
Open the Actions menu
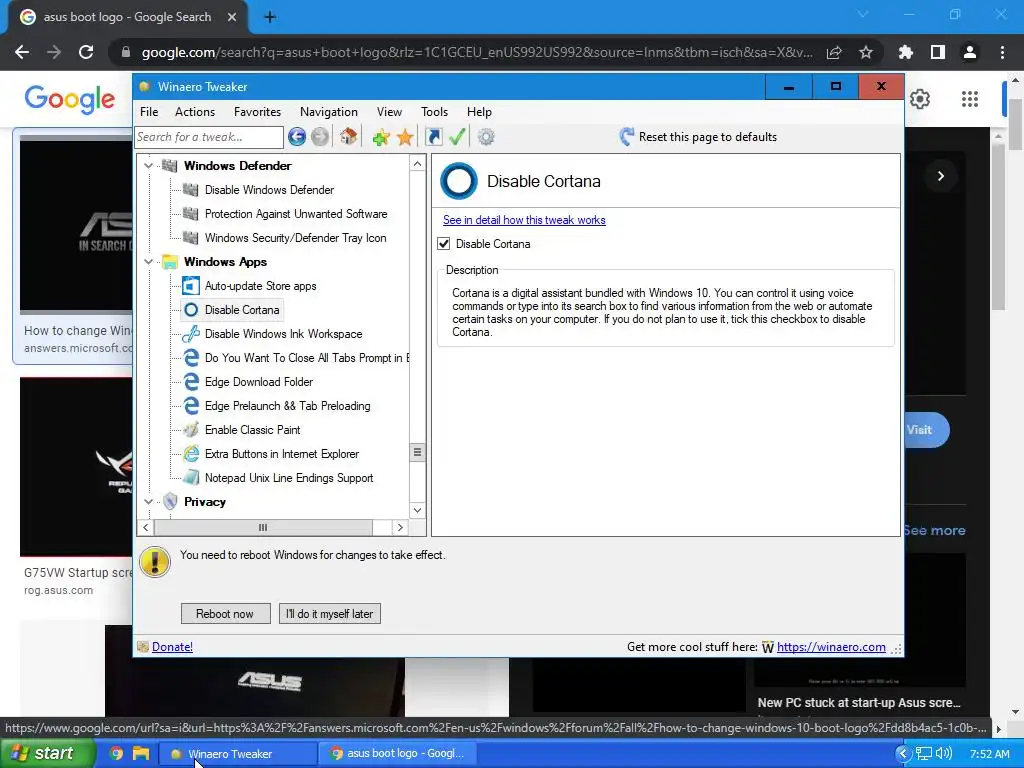(x=195, y=112)
